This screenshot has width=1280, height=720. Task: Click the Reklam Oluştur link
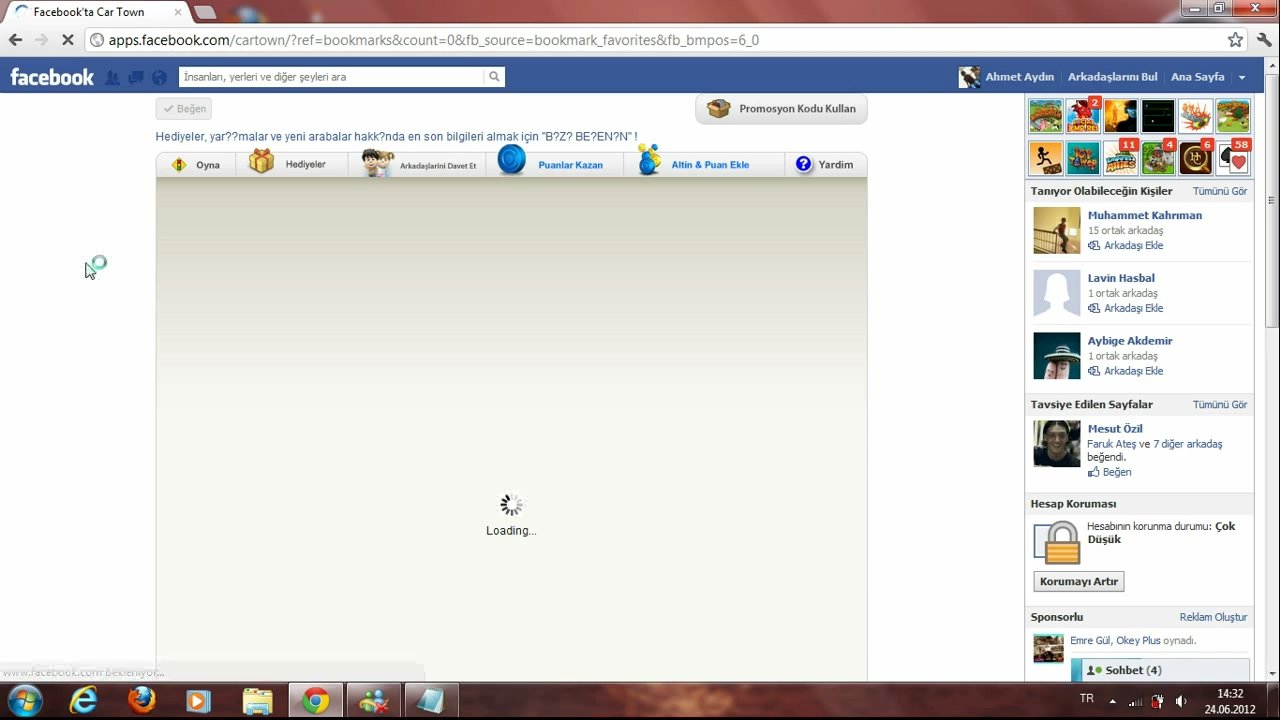(1213, 617)
